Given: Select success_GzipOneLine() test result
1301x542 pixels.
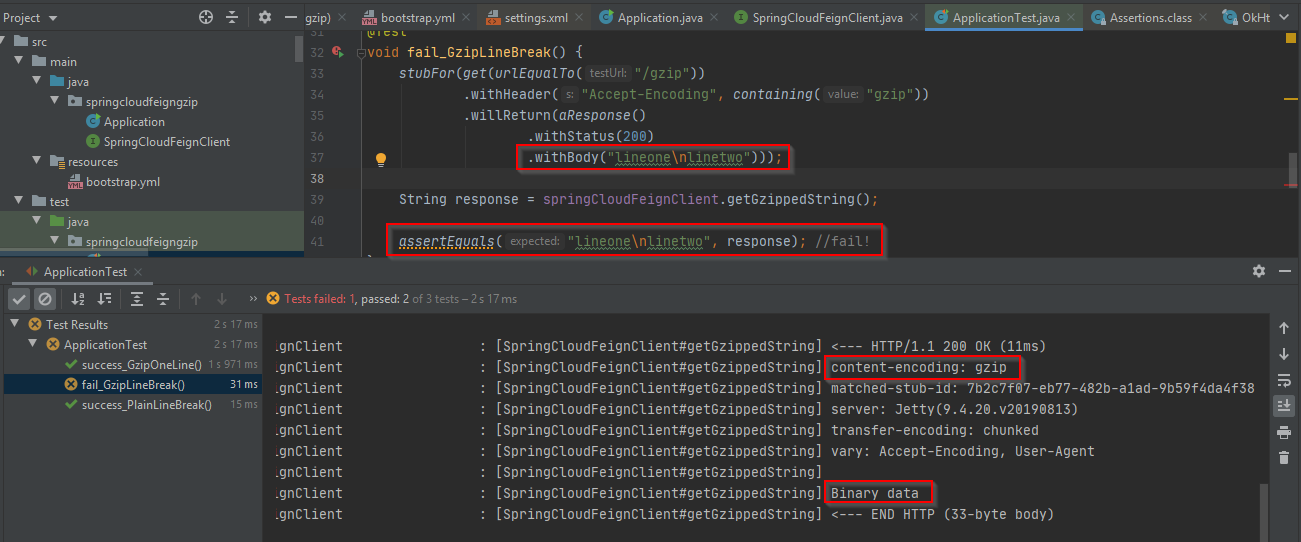Looking at the screenshot, I should (x=141, y=365).
